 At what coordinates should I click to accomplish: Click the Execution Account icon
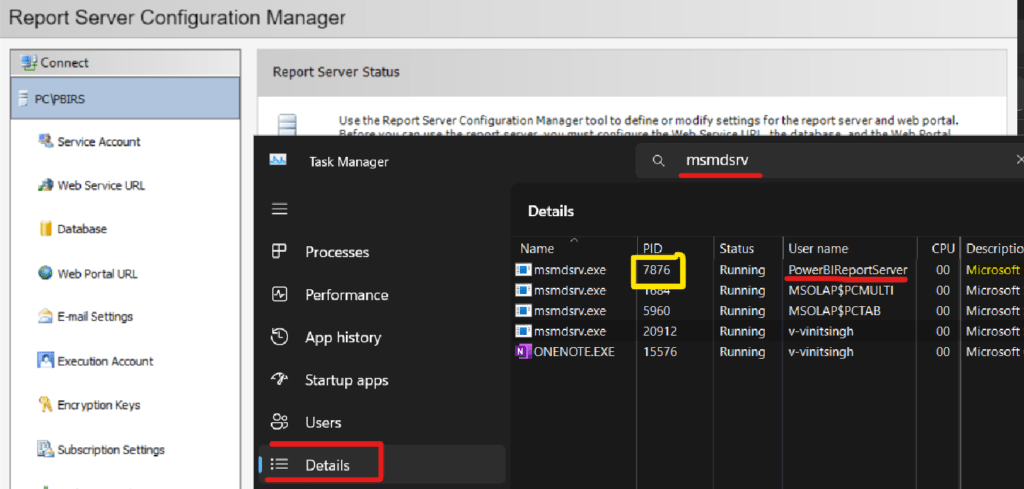click(46, 360)
